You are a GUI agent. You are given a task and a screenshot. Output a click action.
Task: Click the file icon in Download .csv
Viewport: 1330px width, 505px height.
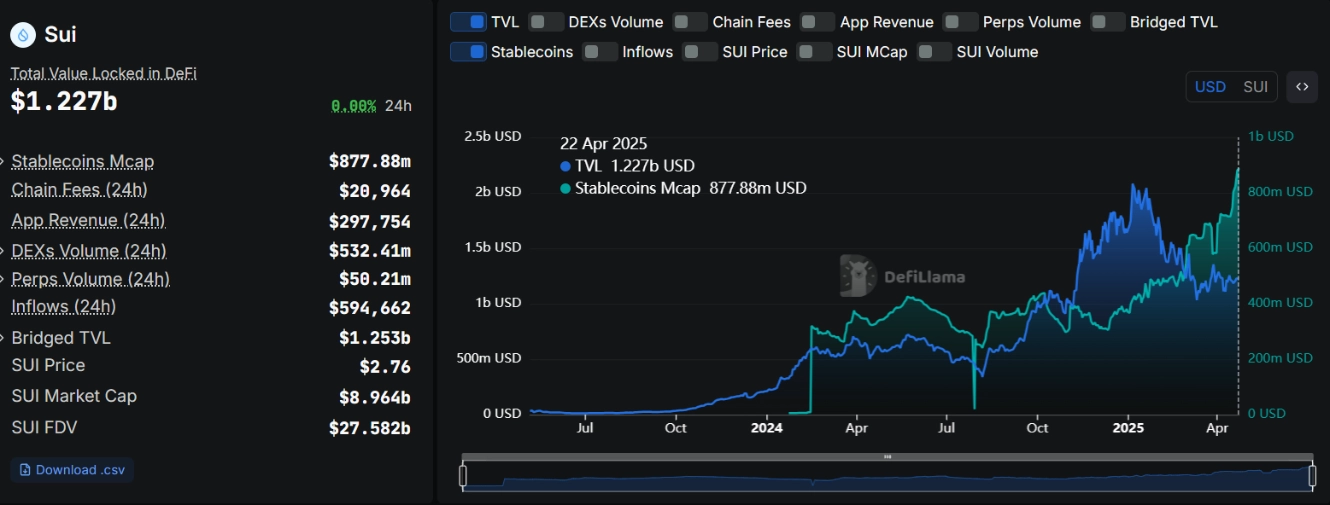(26, 470)
